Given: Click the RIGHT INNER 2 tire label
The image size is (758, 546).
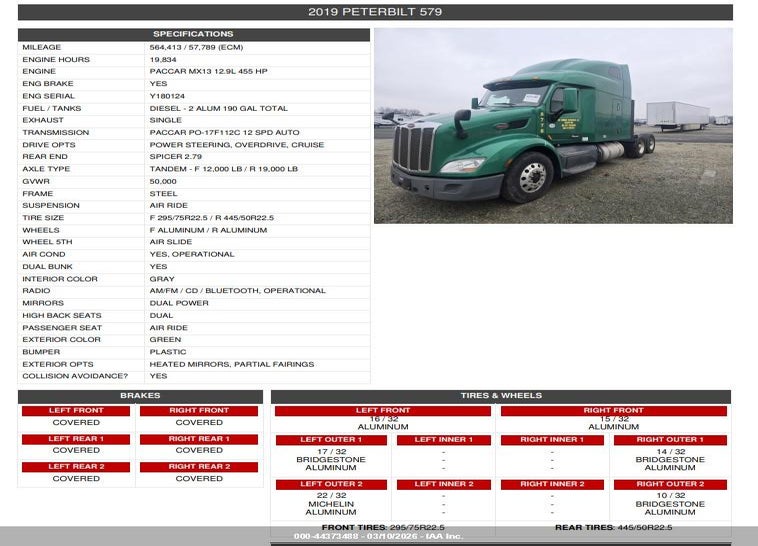Looking at the screenshot, I should [x=552, y=485].
